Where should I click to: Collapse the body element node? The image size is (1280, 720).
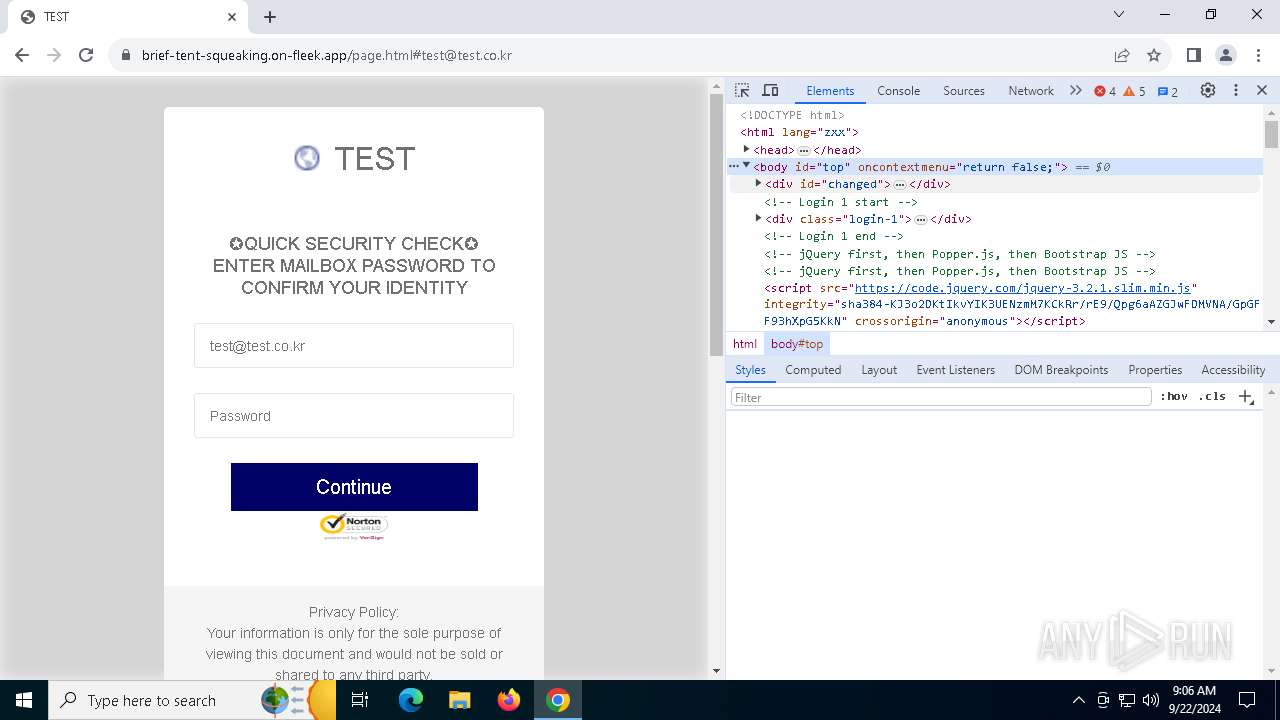coord(746,166)
